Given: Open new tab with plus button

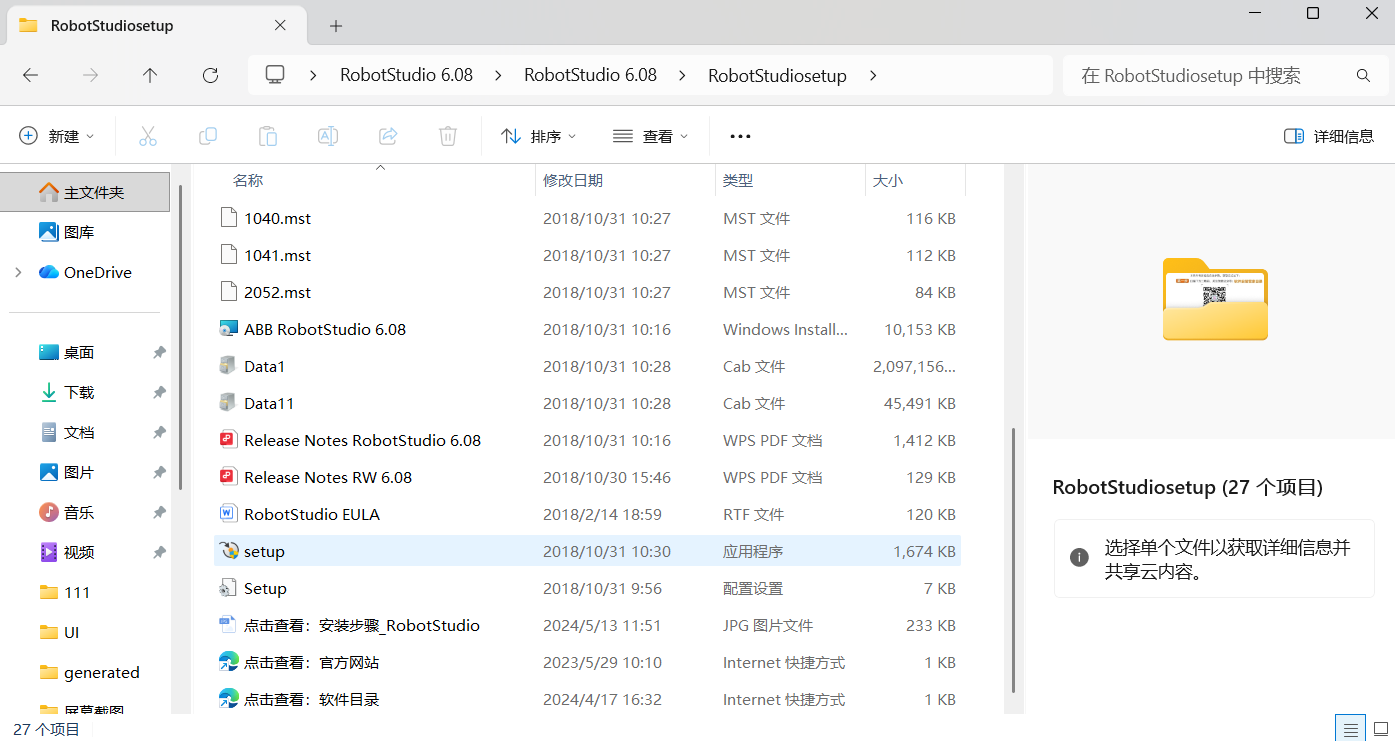Looking at the screenshot, I should (336, 26).
